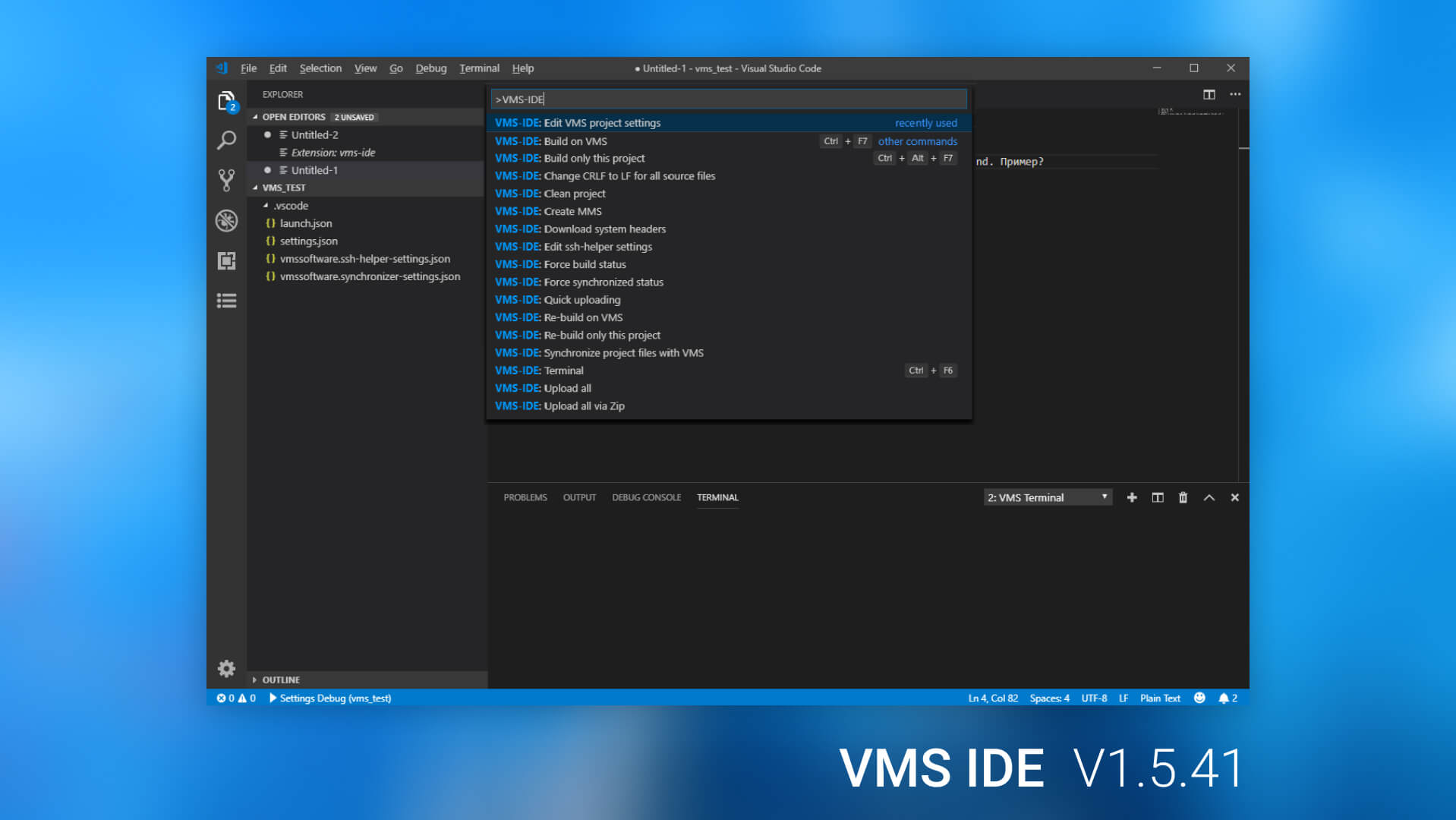Open the Go menu
This screenshot has width=1456, height=820.
pos(396,68)
